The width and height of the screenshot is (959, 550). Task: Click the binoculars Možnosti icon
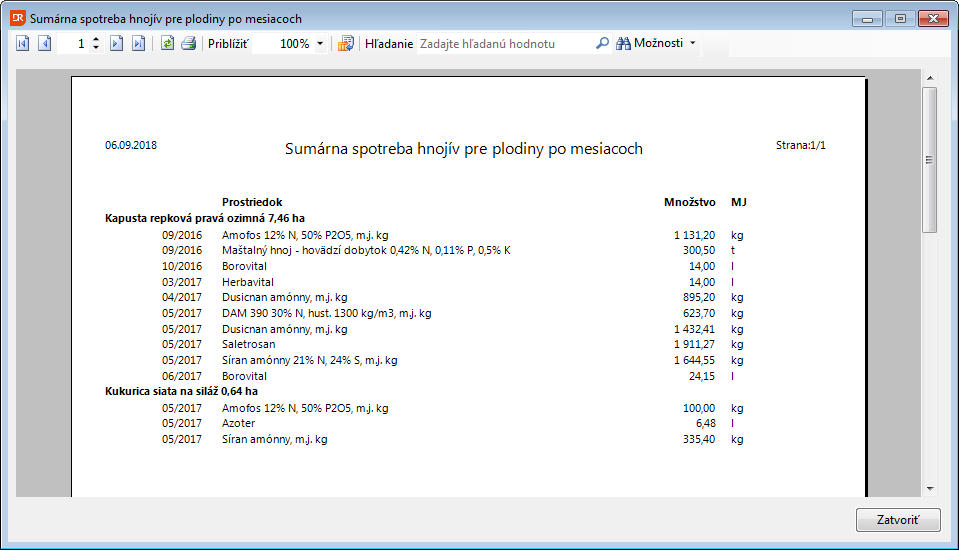coord(623,43)
